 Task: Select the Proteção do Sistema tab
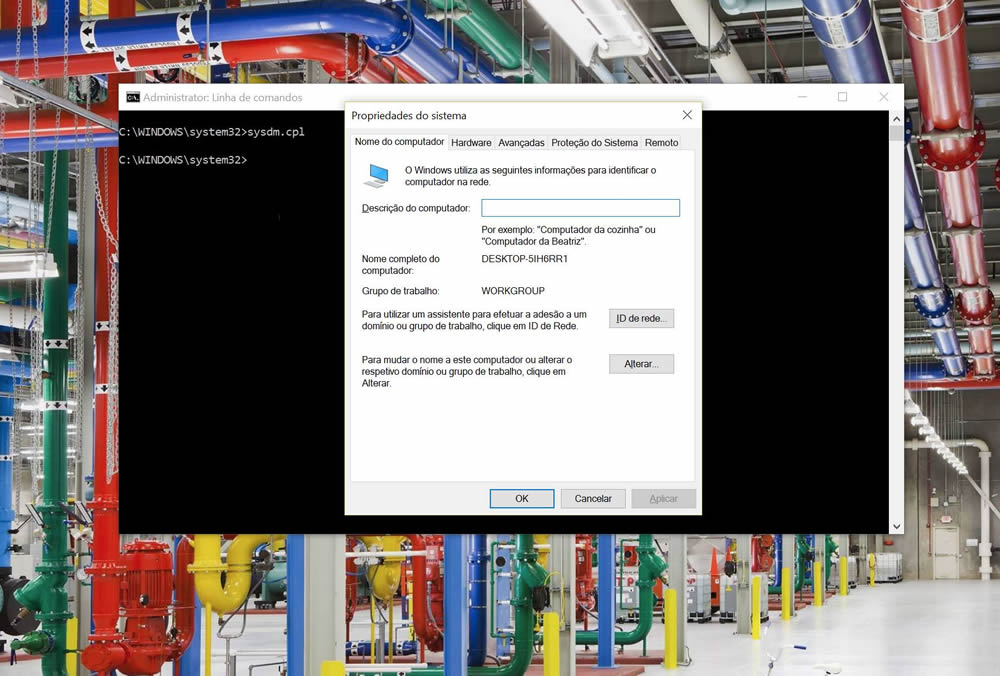click(595, 142)
